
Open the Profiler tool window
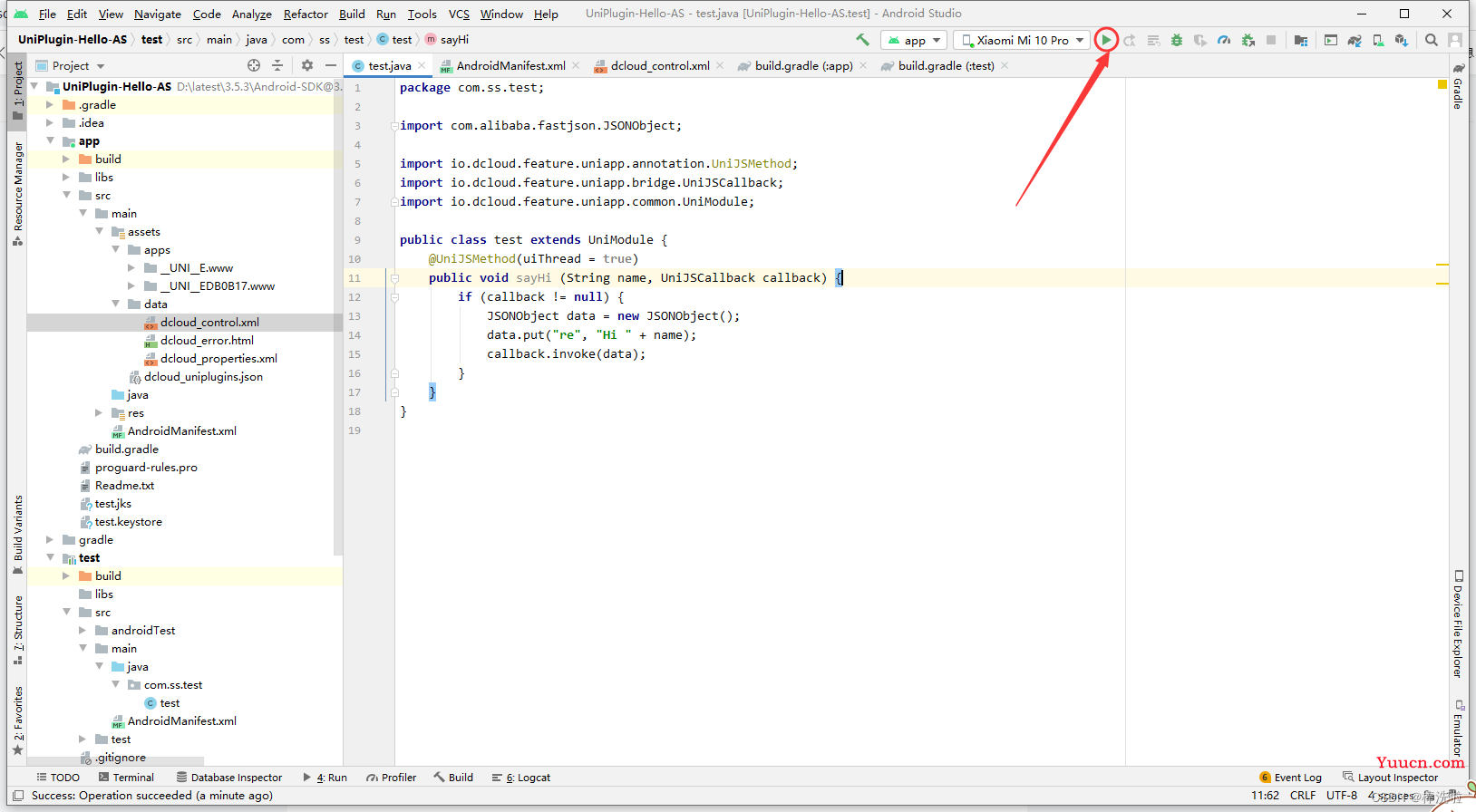click(392, 778)
